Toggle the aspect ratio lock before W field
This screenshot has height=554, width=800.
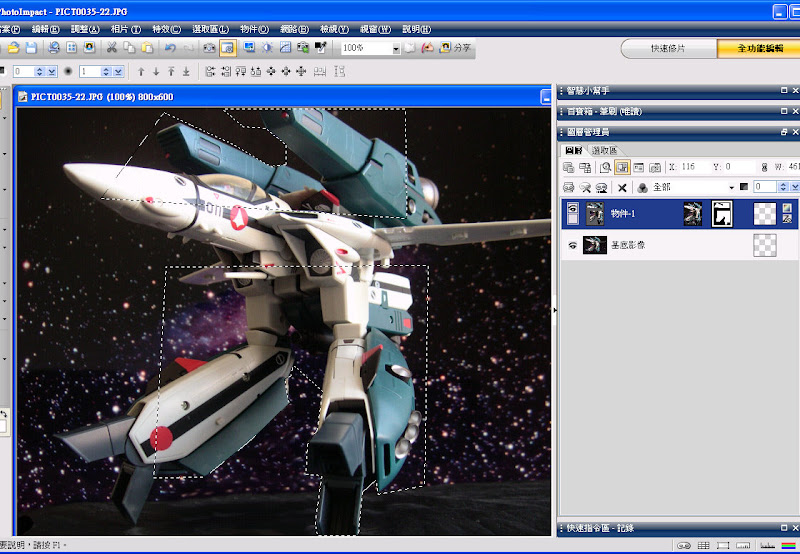click(764, 167)
